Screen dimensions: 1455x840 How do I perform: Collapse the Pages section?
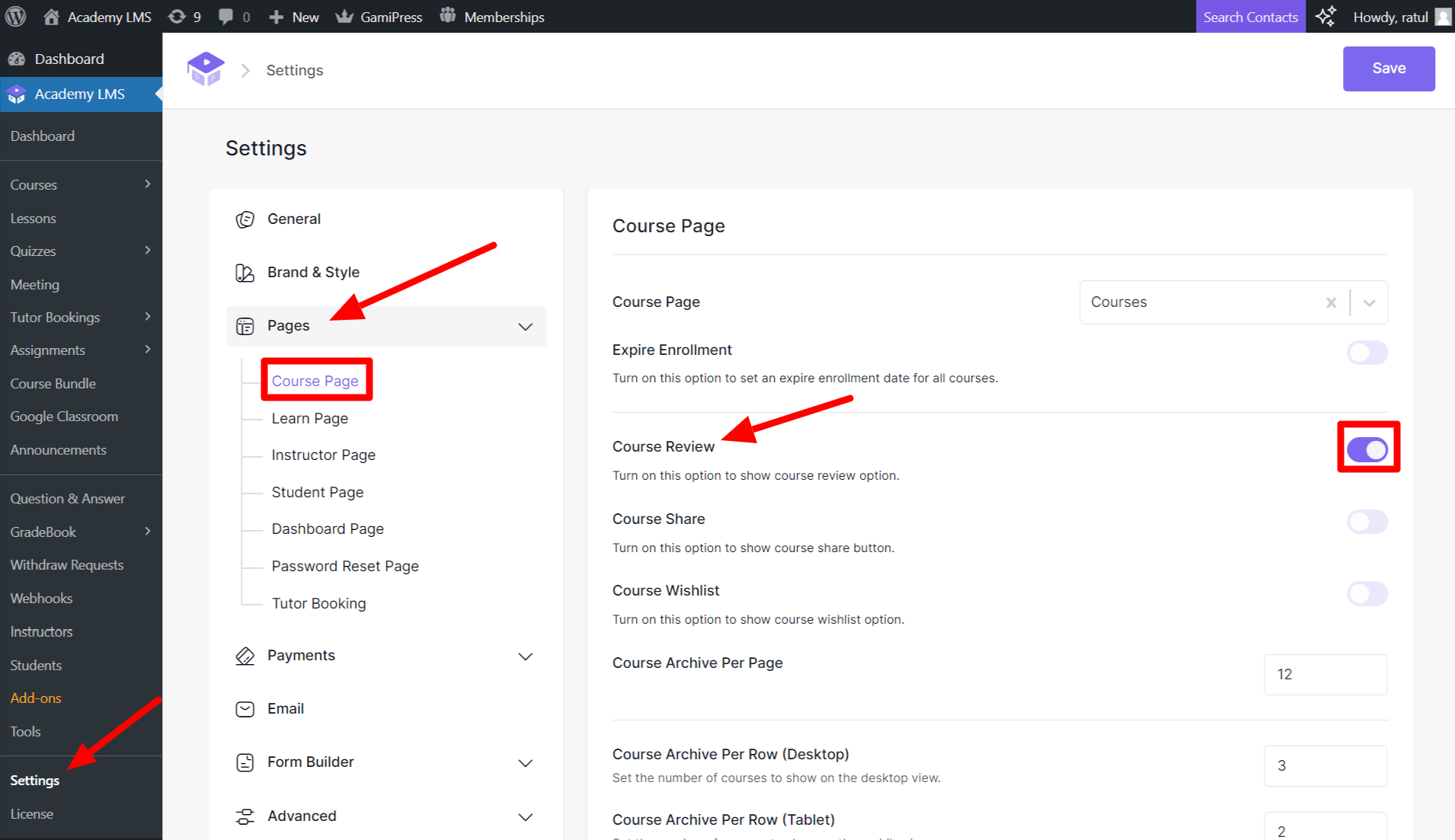(526, 326)
